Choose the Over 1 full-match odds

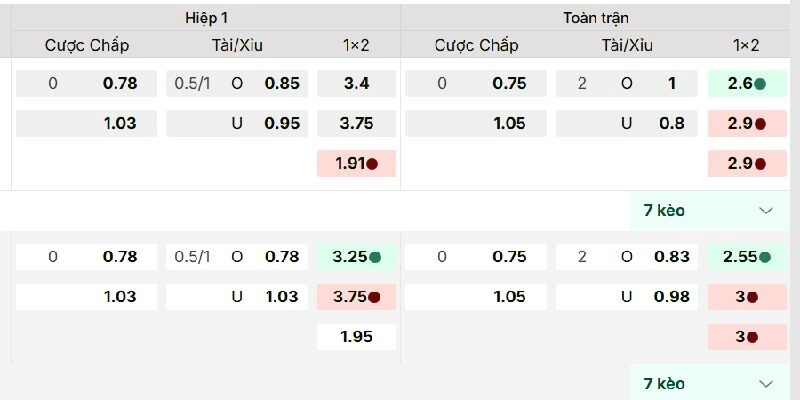click(627, 84)
